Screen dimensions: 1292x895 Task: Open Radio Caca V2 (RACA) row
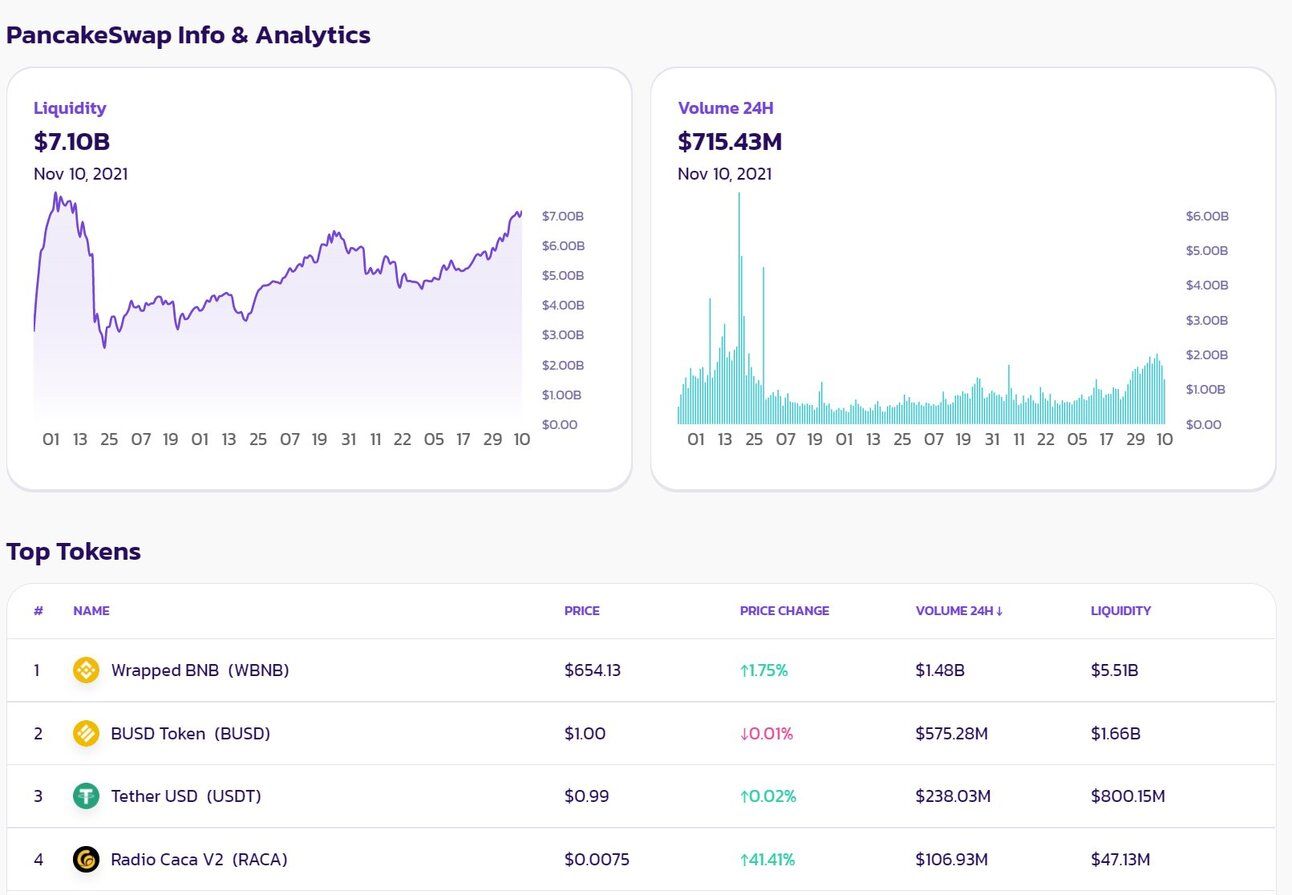click(641, 859)
